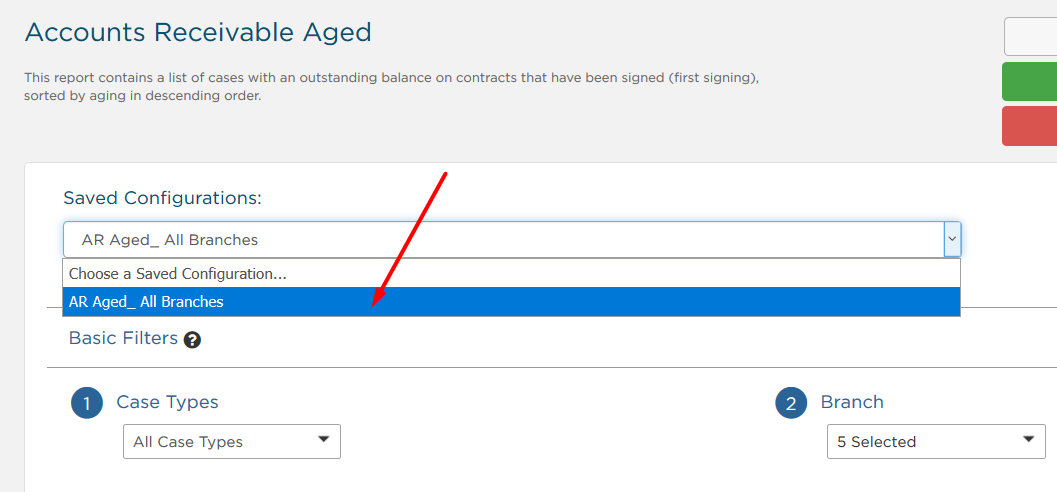Click the white outlined button at top right
1057x492 pixels.
point(1031,36)
